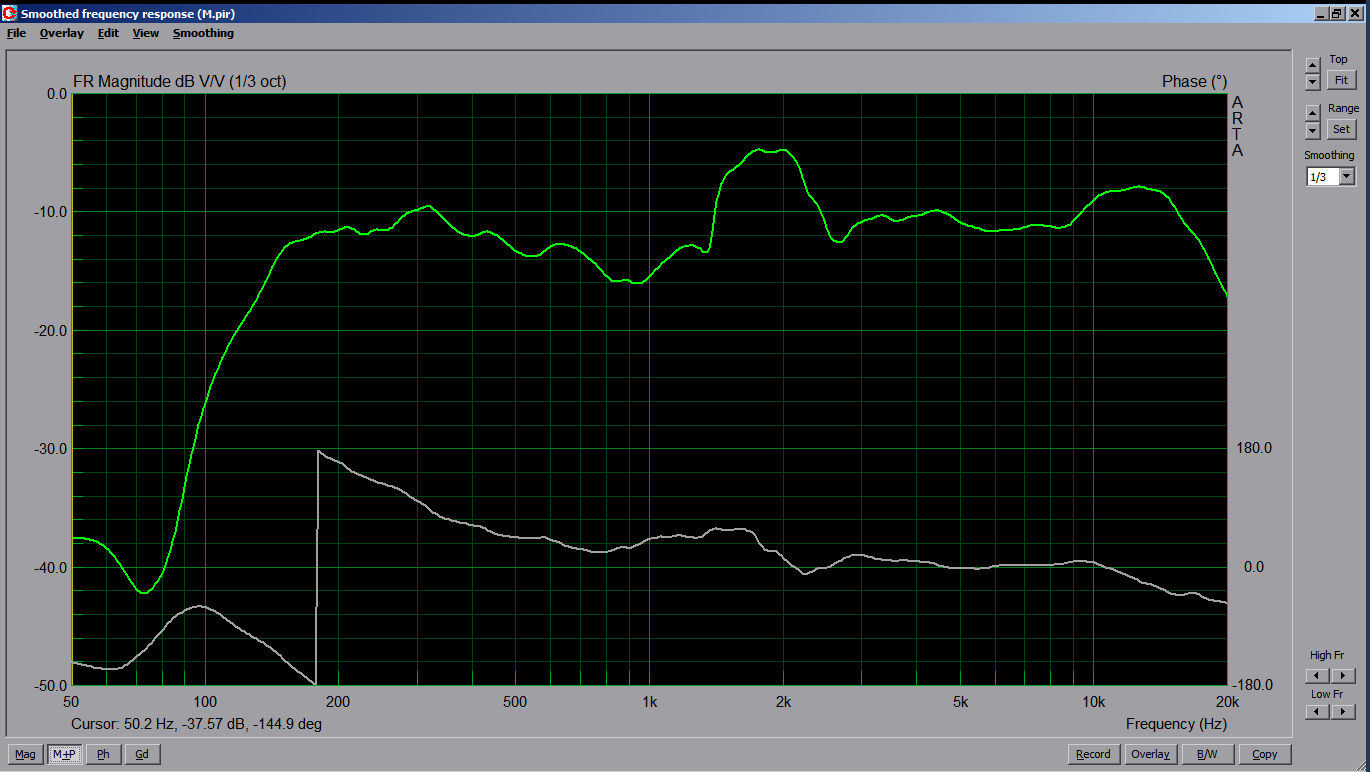Raise the Top level up arrow
This screenshot has width=1370, height=772.
click(1313, 65)
